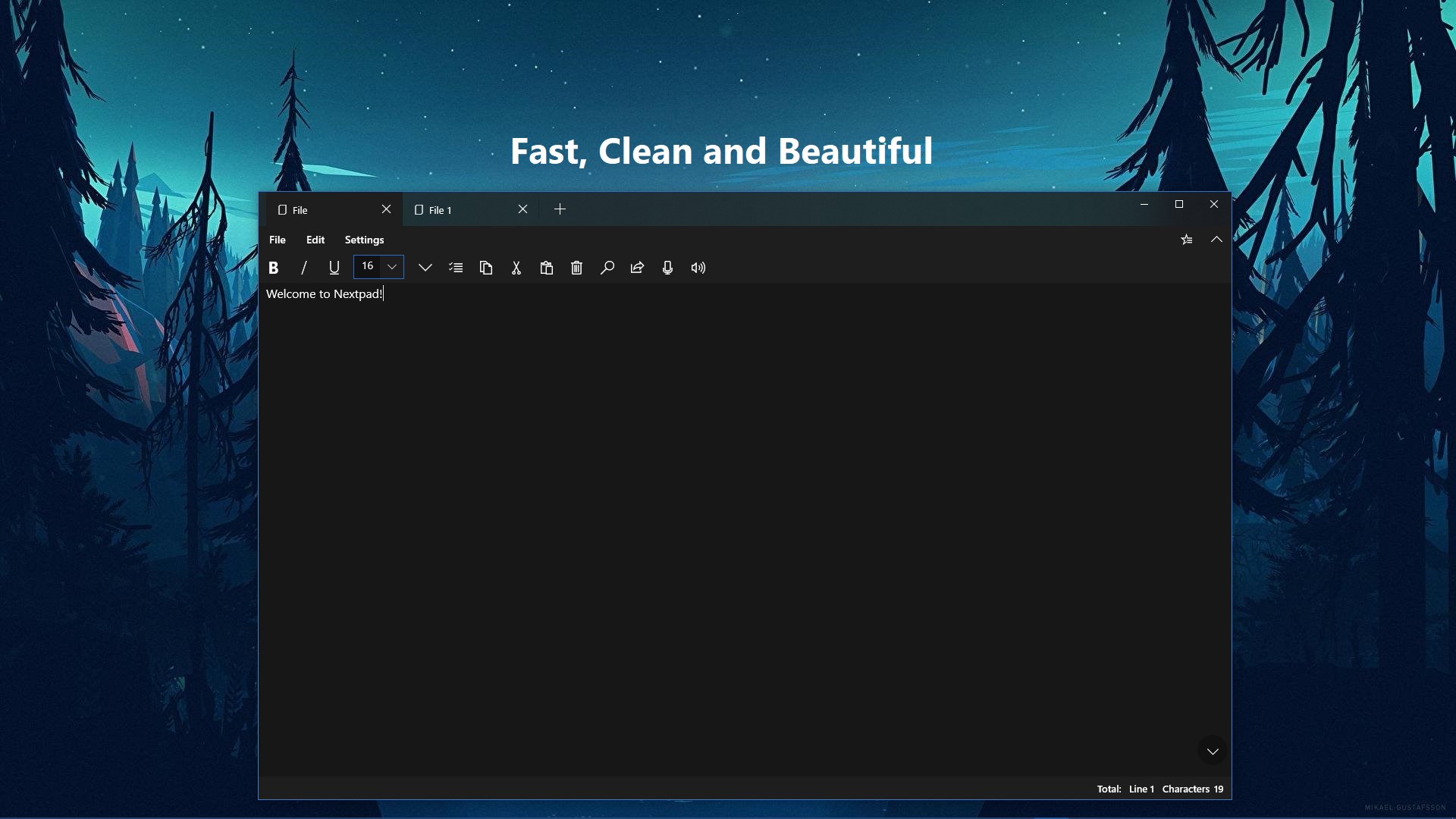Image resolution: width=1456 pixels, height=819 pixels.
Task: Open the Settings menu
Action: [364, 240]
